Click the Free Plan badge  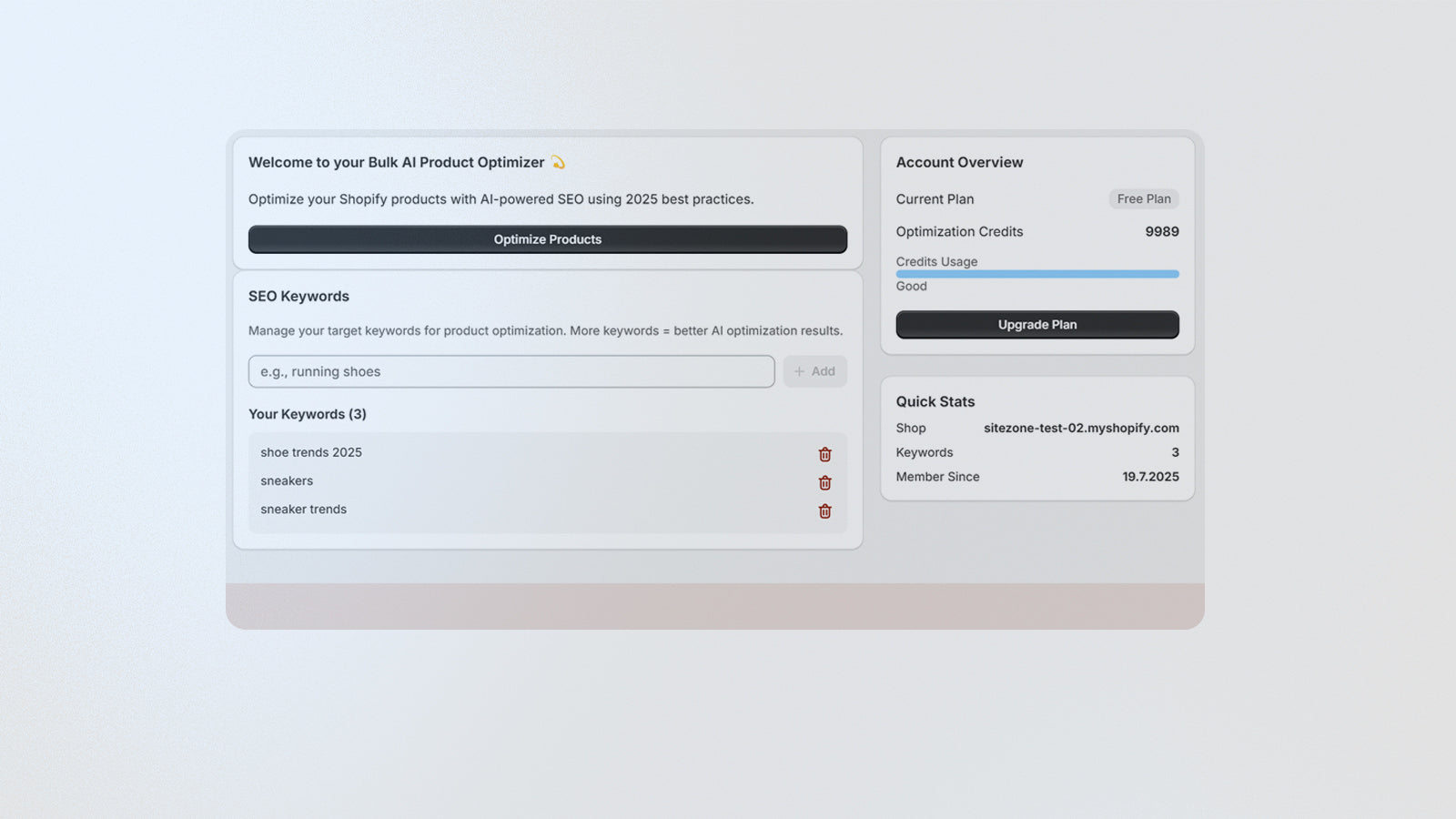click(x=1143, y=198)
